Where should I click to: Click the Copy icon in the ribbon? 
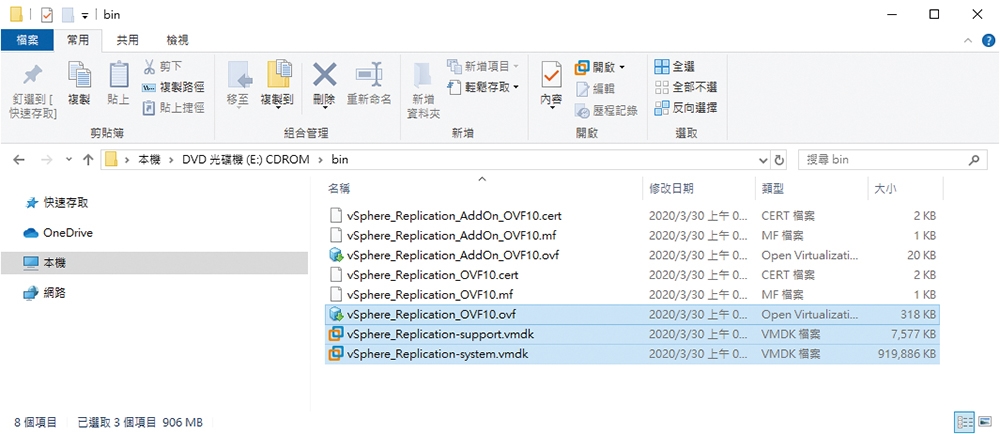pos(79,76)
